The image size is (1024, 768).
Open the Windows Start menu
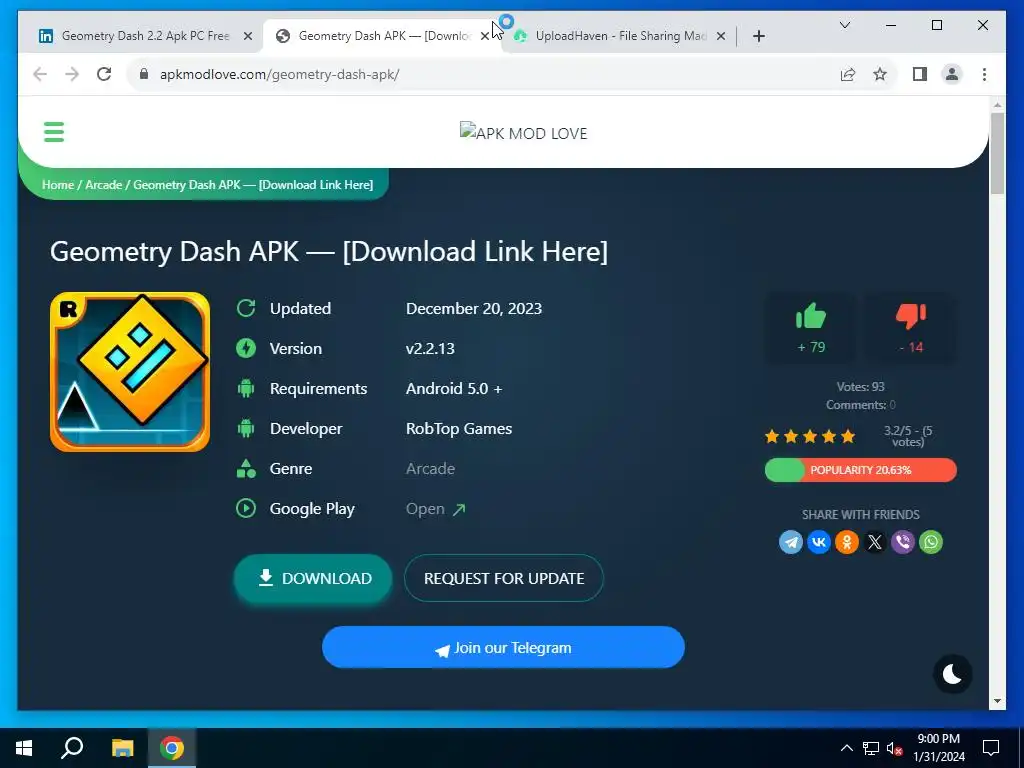[24, 748]
